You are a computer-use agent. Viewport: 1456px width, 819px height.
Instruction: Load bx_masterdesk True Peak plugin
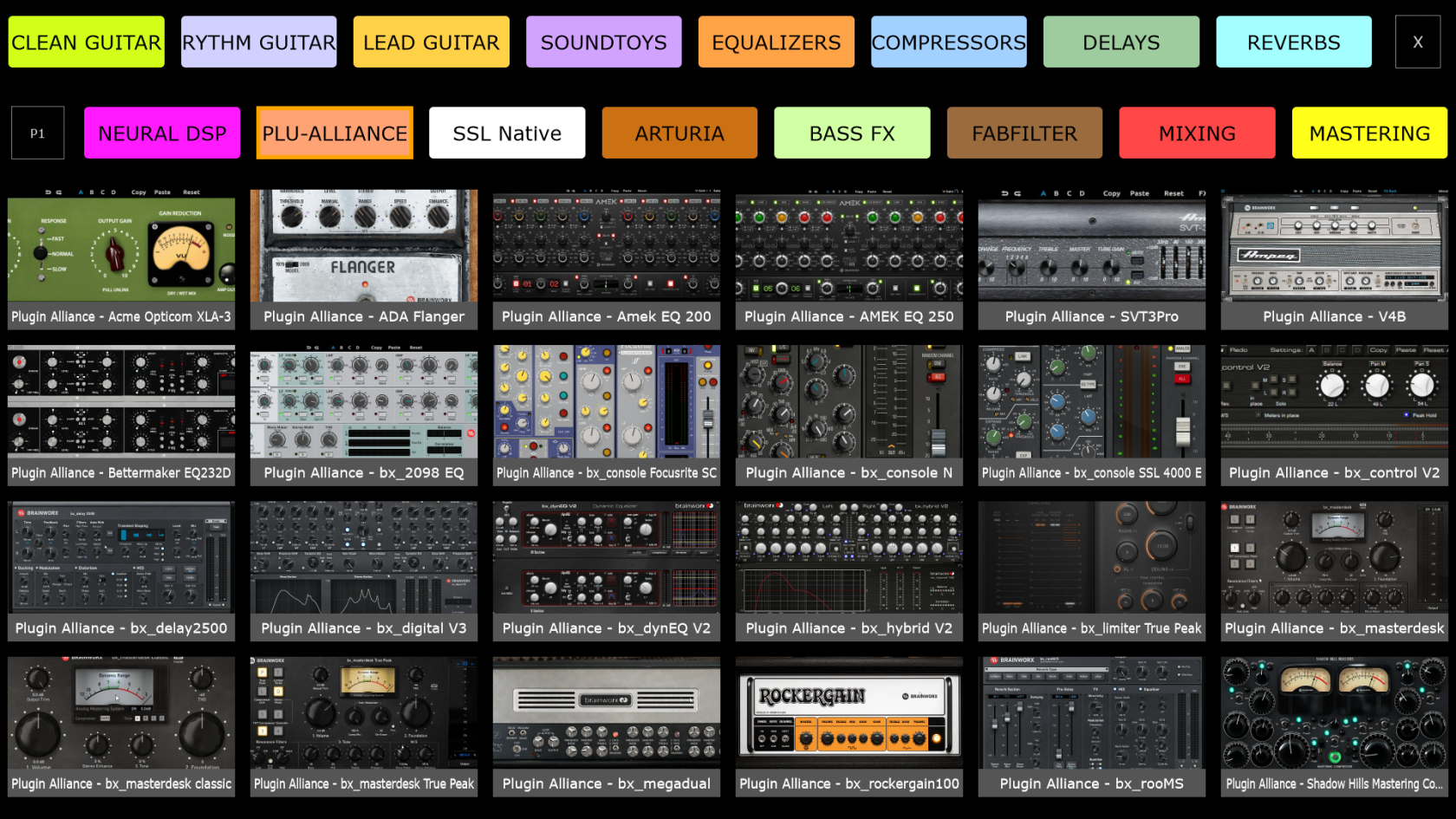pyautogui.click(x=364, y=726)
